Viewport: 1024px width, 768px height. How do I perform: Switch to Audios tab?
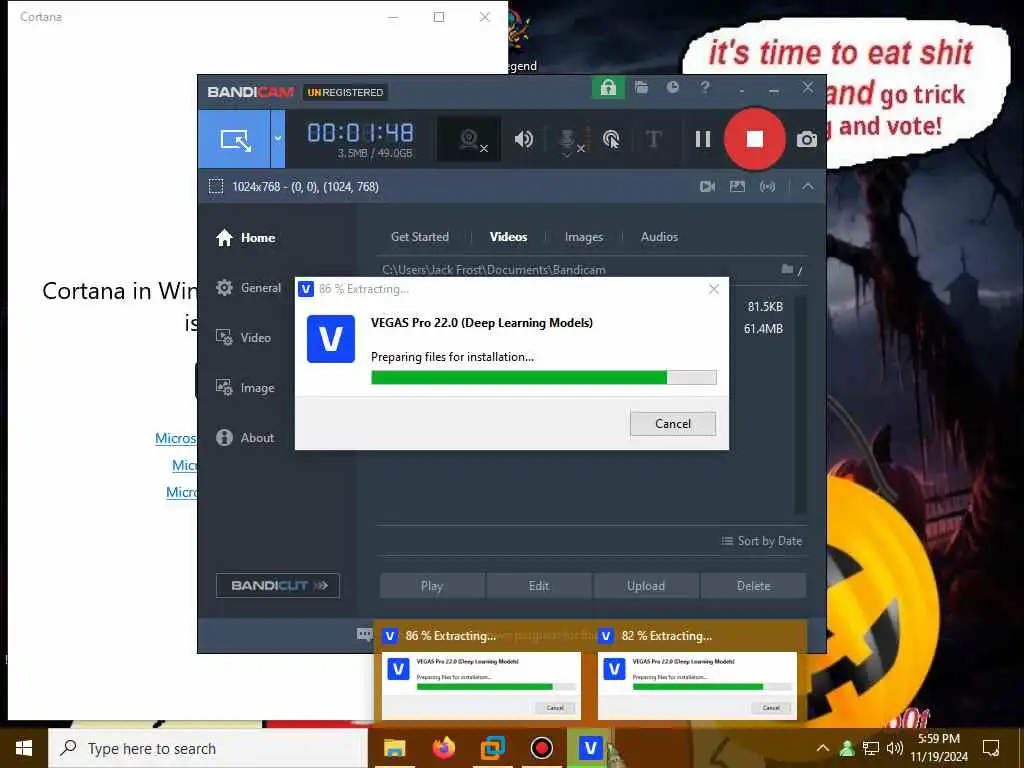pos(659,237)
